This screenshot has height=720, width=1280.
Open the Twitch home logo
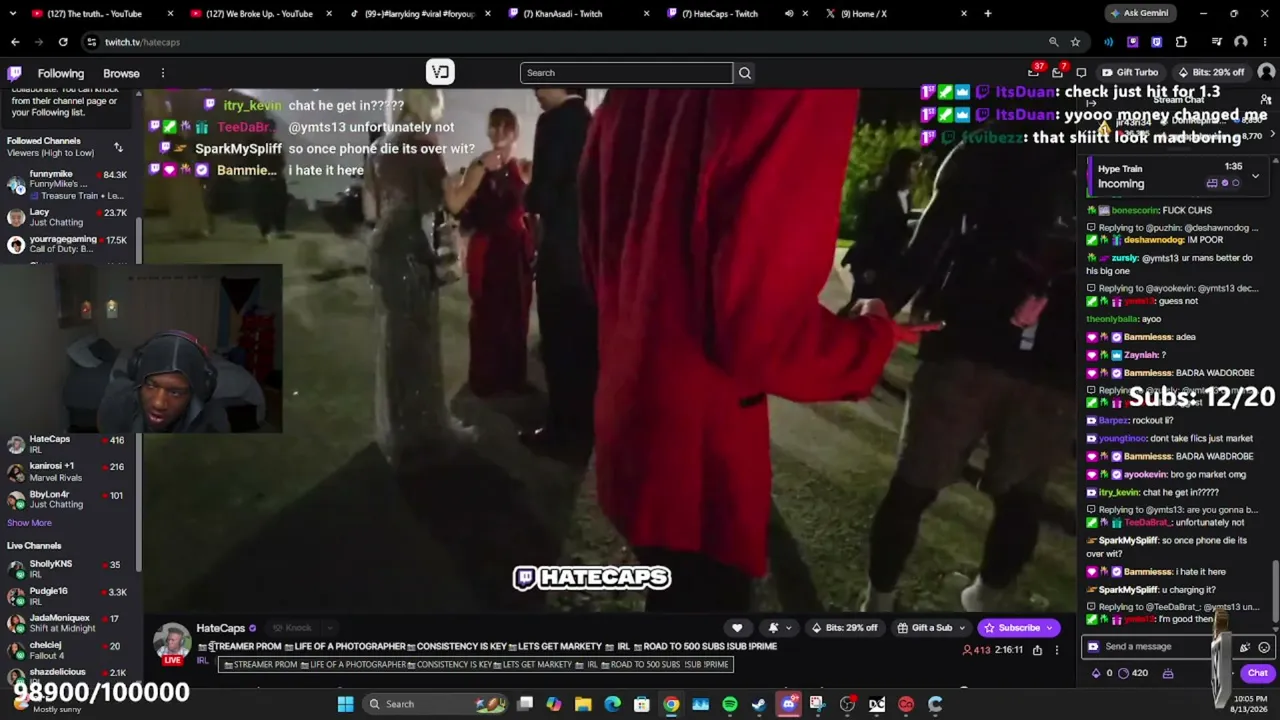coord(15,73)
